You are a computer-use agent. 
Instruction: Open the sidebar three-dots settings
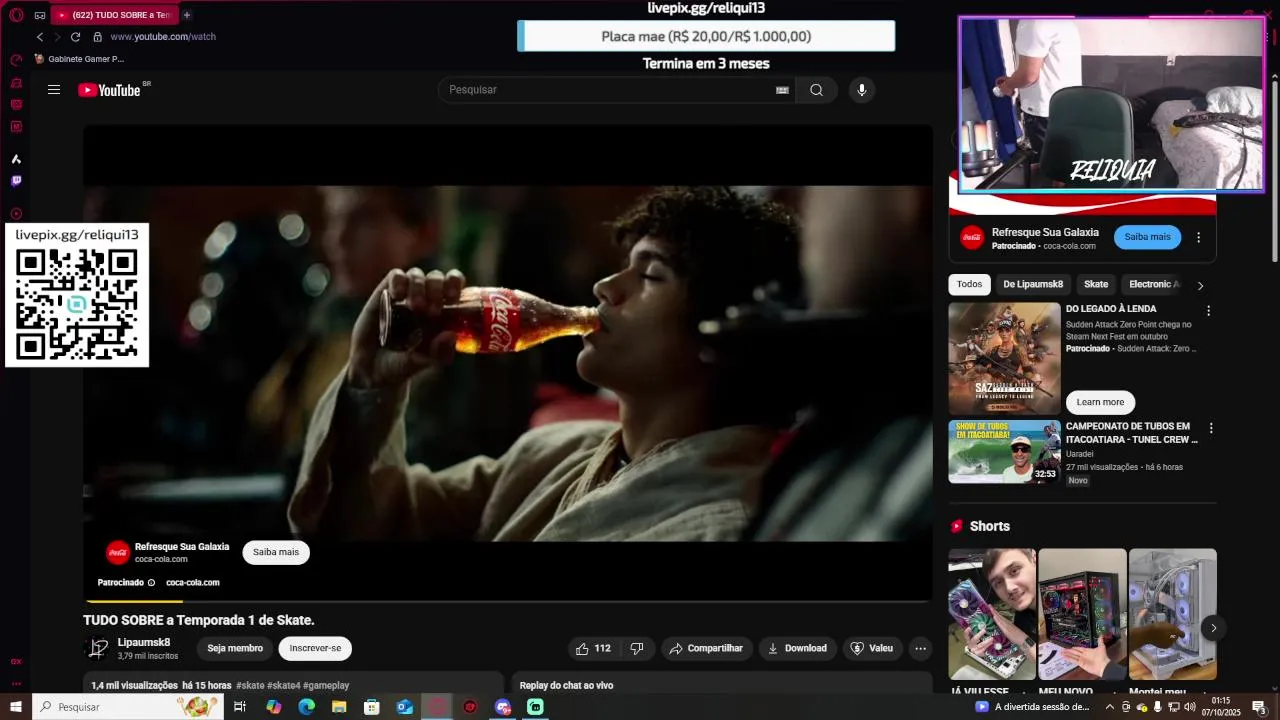point(16,684)
